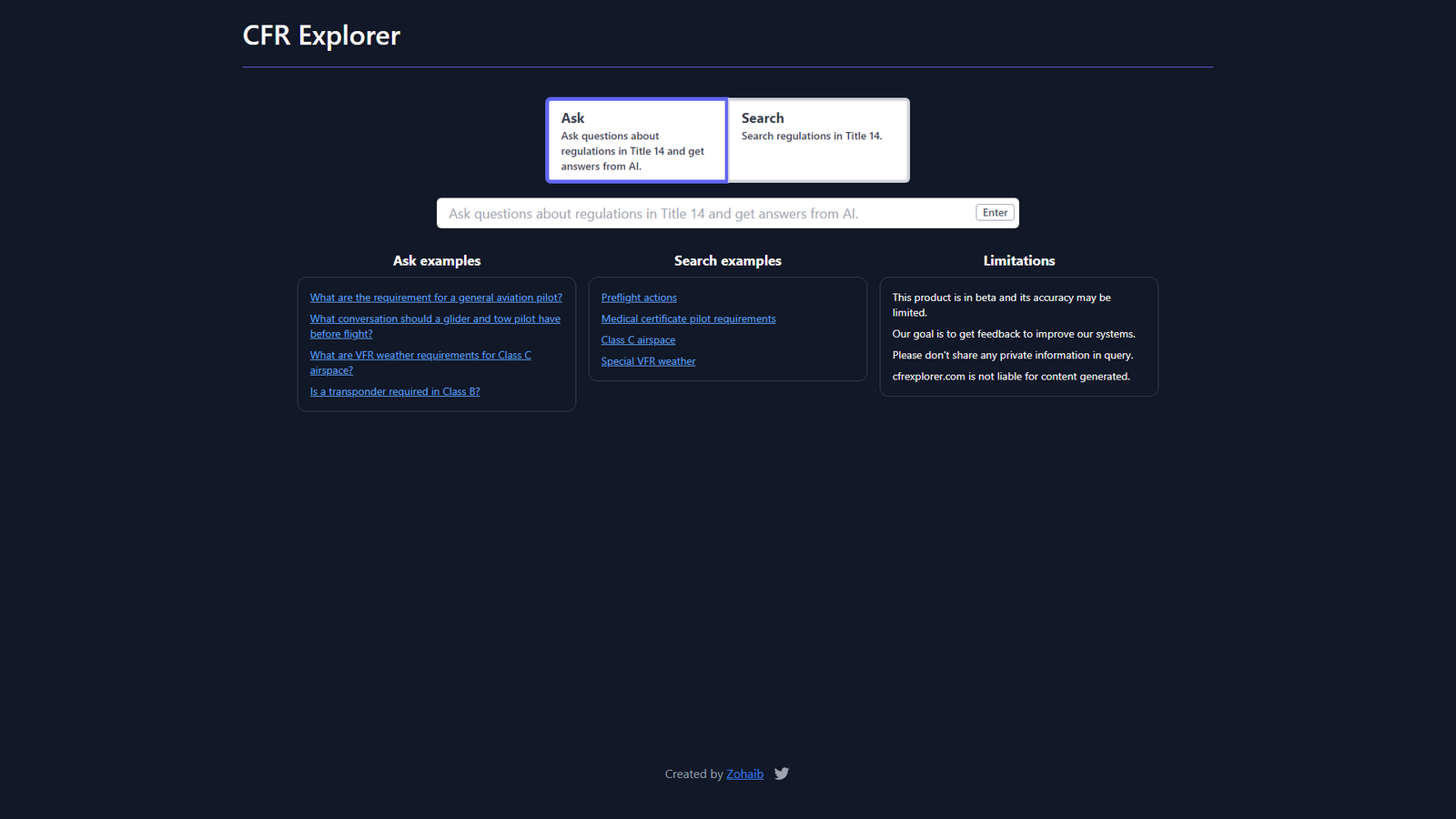Image resolution: width=1456 pixels, height=819 pixels.
Task: Click 'This product is in beta' limitation text
Action: 1002,305
